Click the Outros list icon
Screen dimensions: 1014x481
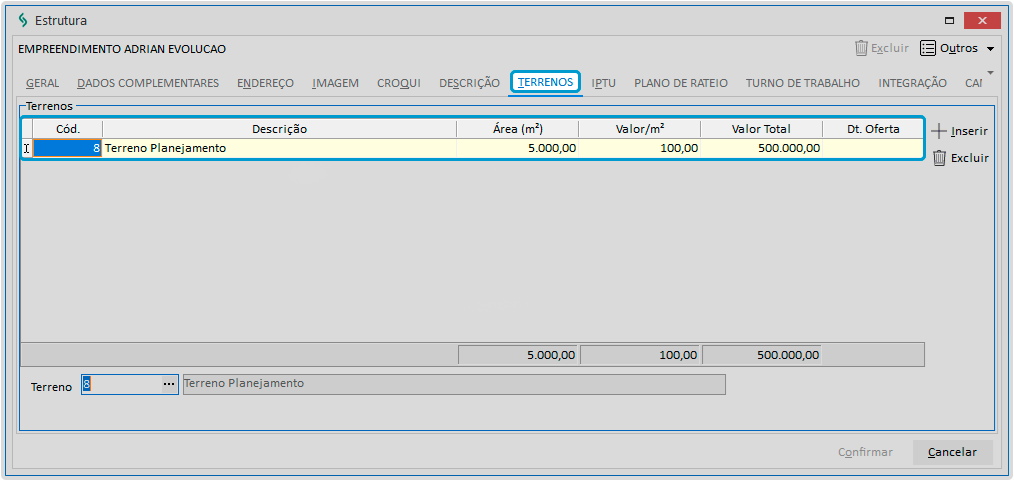928,48
